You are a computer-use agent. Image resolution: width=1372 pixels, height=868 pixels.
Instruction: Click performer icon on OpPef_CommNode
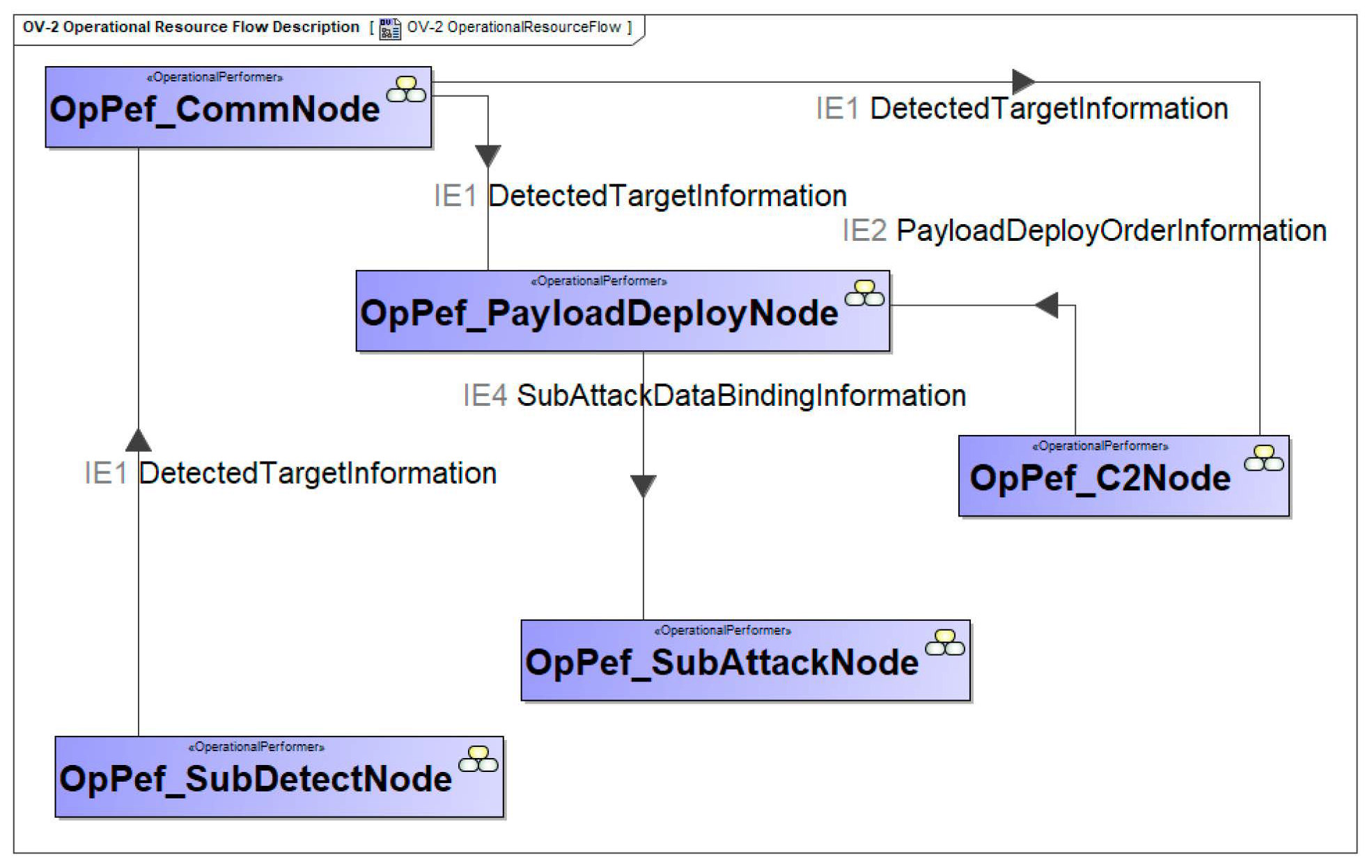point(406,90)
